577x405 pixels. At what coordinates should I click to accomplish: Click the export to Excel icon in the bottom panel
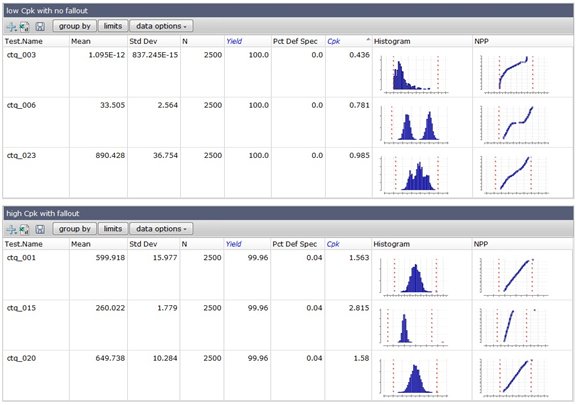point(25,229)
